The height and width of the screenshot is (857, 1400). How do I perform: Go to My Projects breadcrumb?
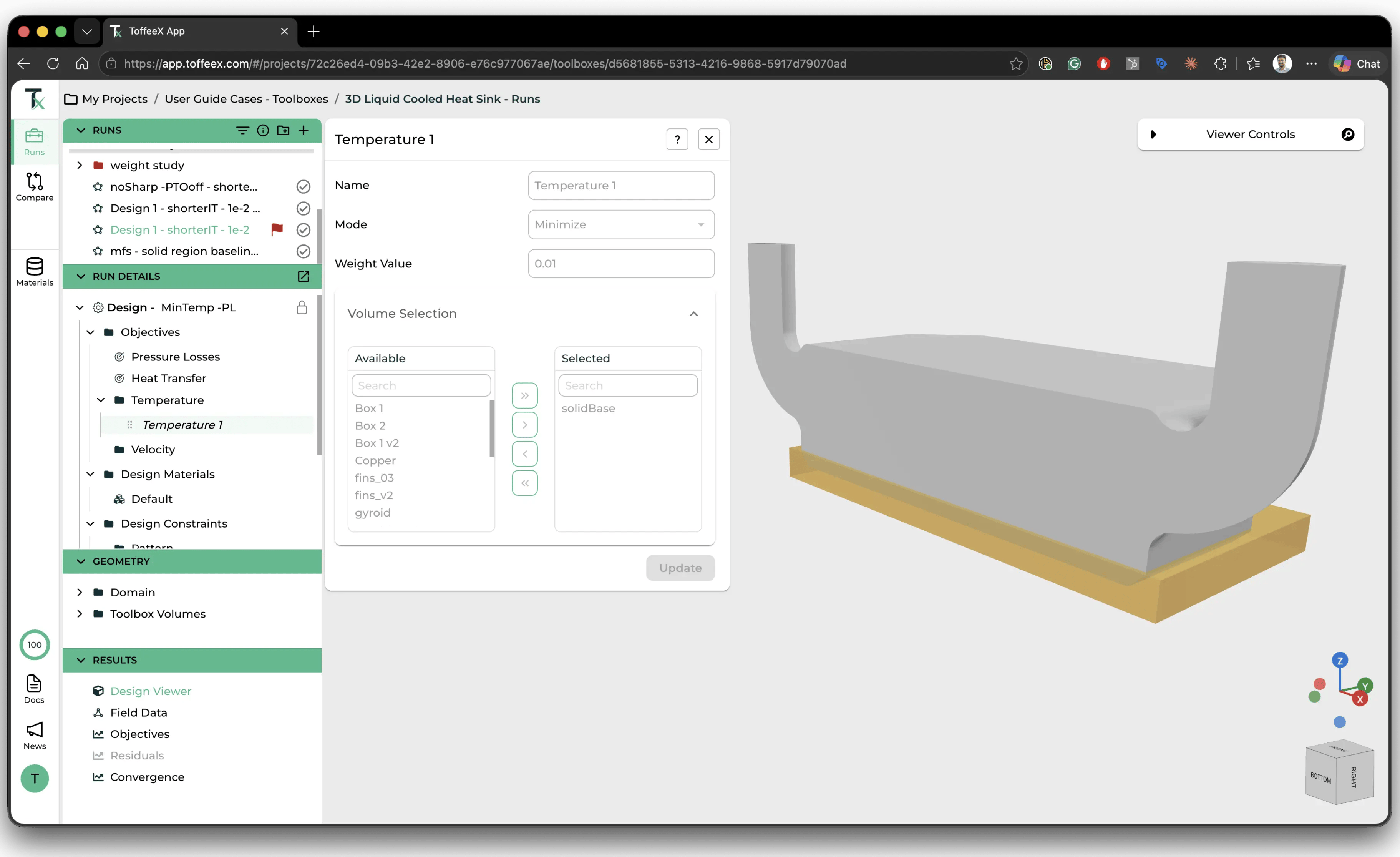tap(115, 99)
